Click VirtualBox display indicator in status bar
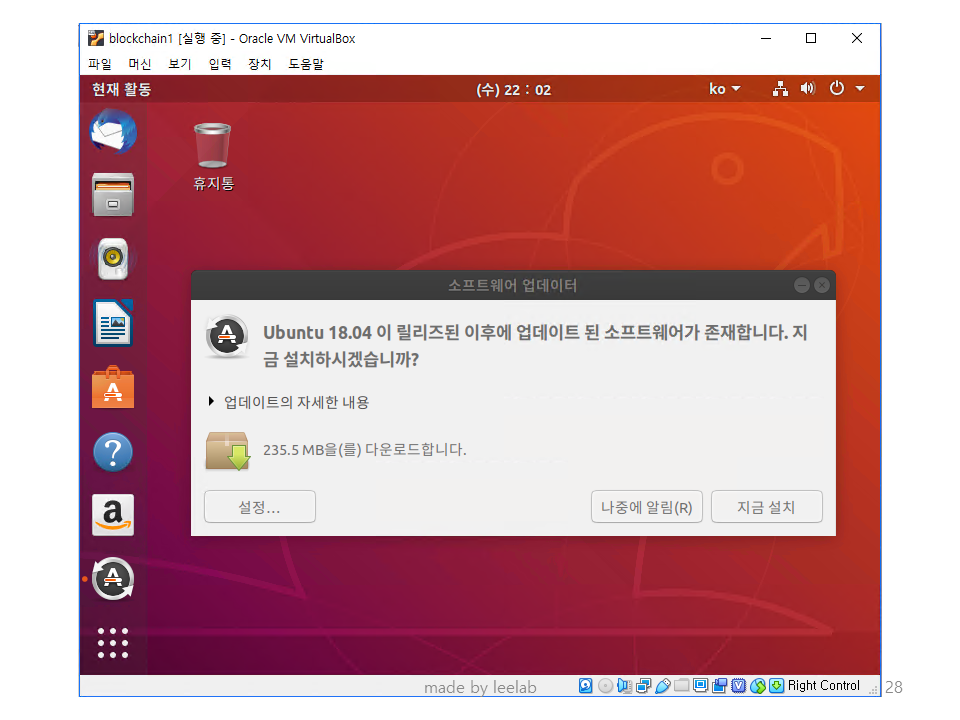 (700, 686)
